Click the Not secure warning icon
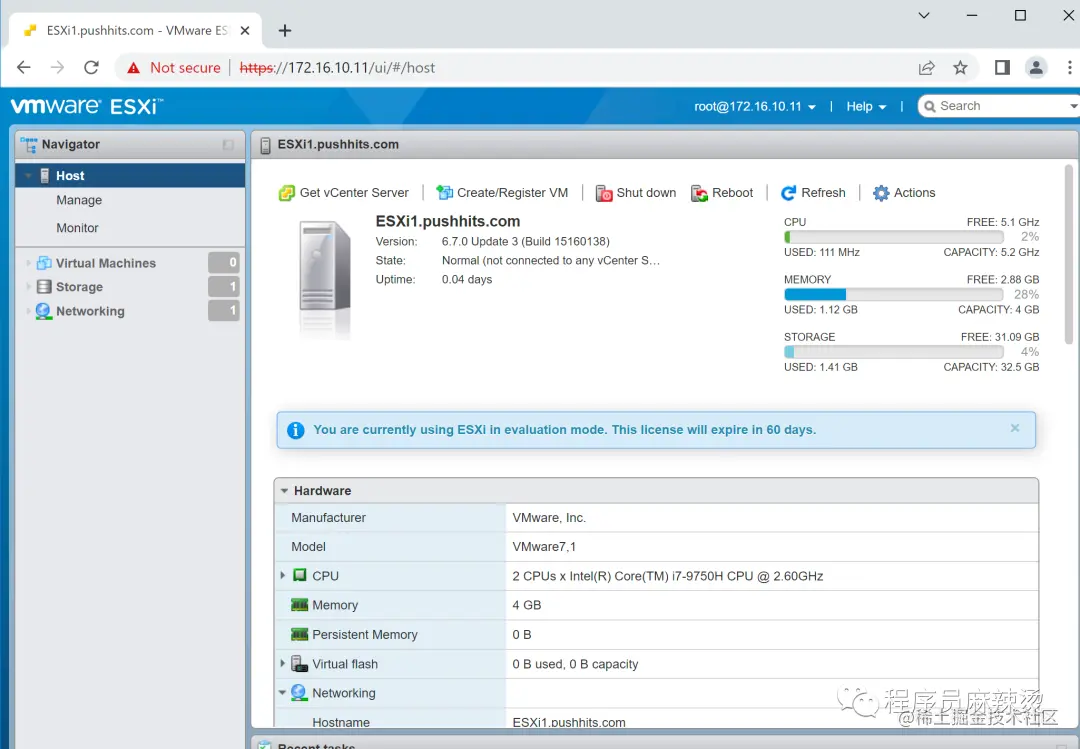This screenshot has width=1080, height=749. (x=134, y=68)
